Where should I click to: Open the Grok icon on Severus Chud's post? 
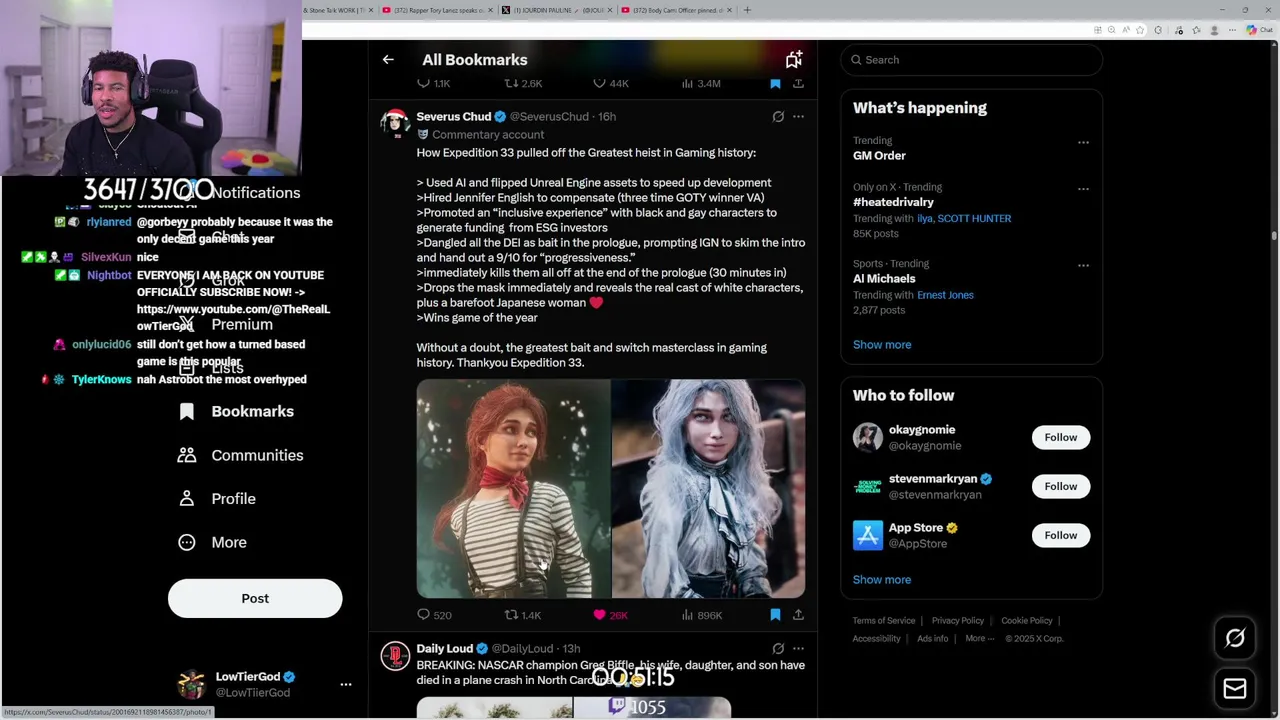tap(778, 117)
